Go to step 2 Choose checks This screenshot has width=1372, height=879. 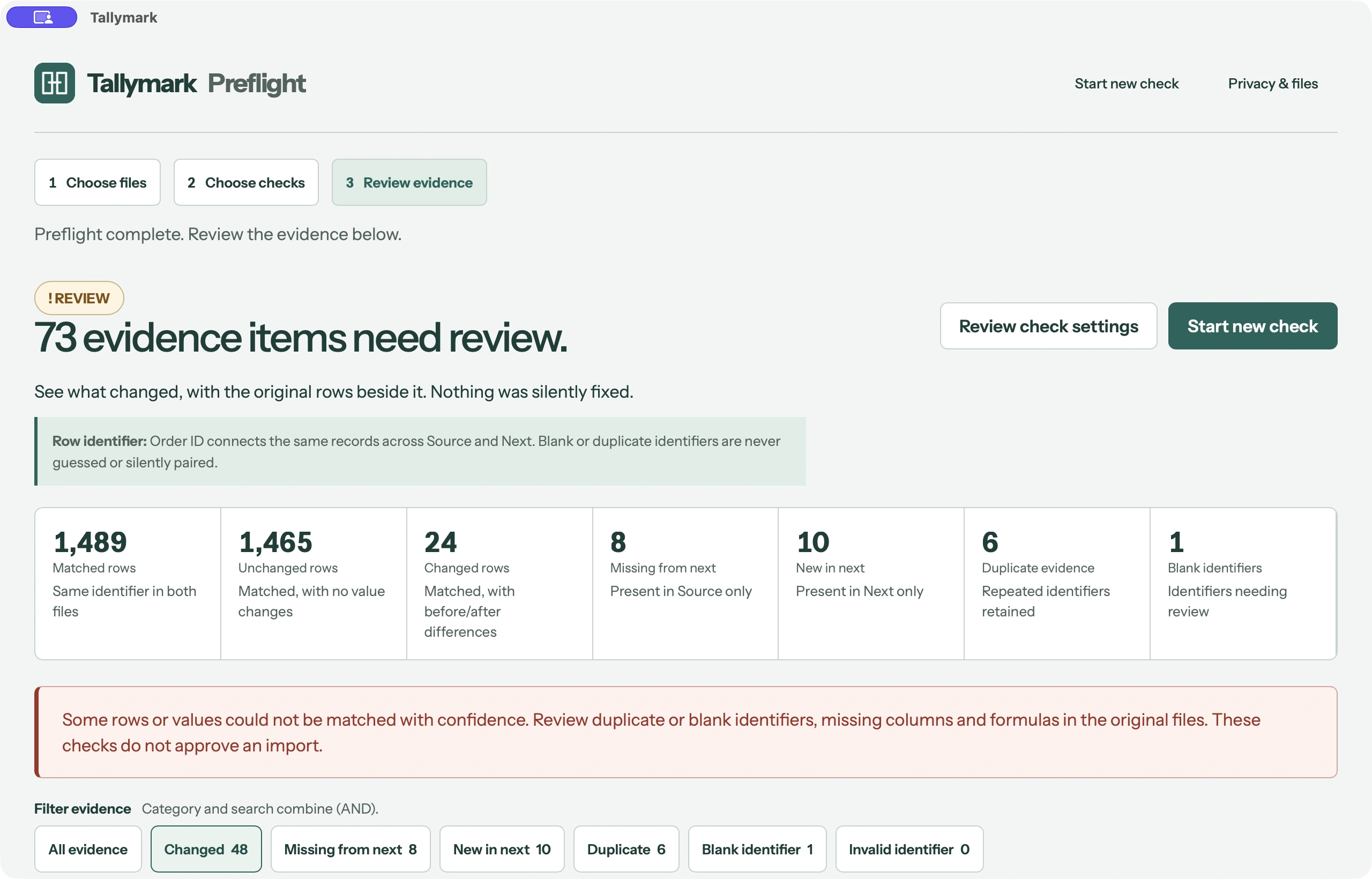point(246,182)
